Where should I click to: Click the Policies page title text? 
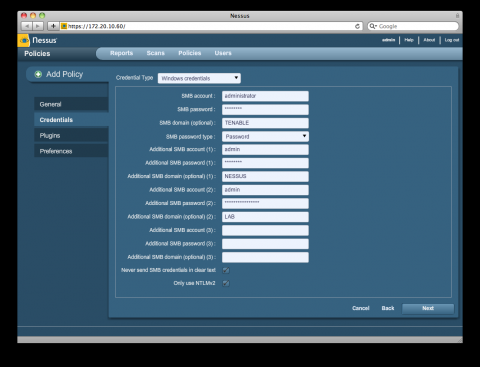click(x=37, y=54)
